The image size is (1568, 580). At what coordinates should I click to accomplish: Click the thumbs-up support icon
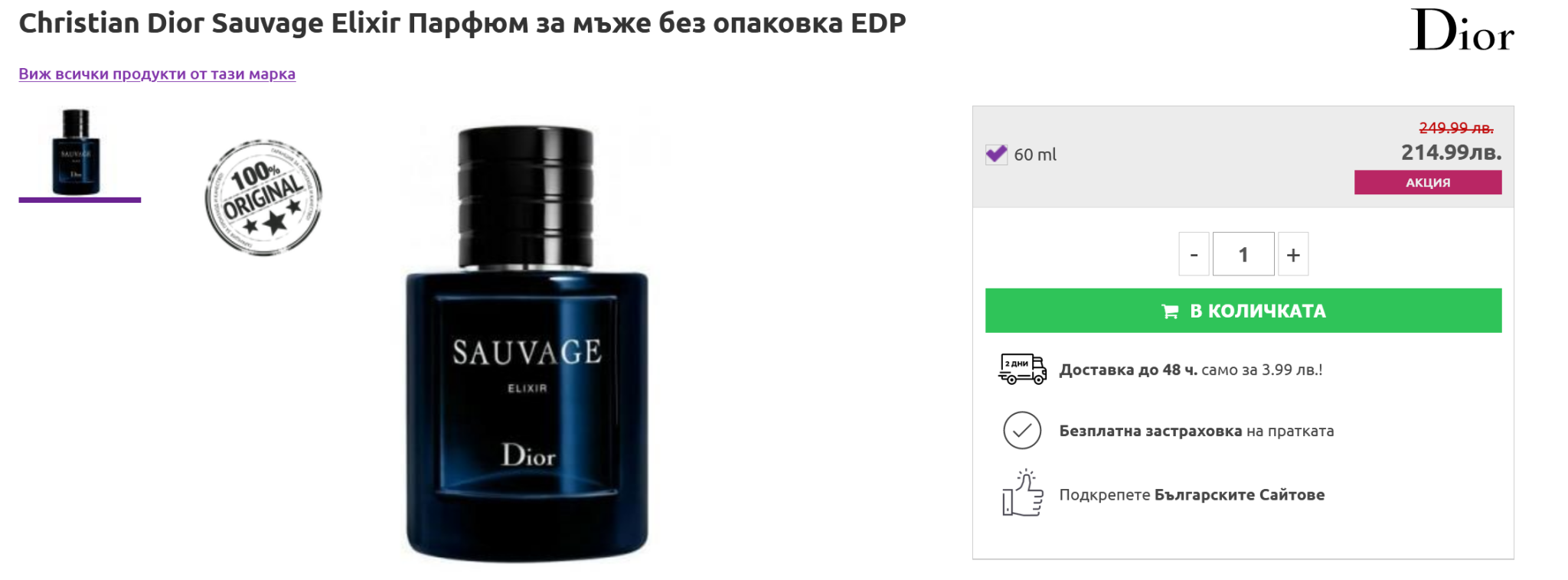[1023, 494]
